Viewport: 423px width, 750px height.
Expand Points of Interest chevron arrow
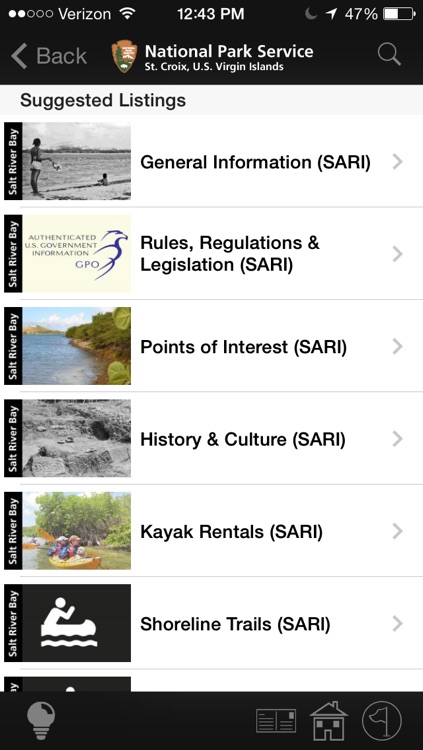tap(397, 346)
